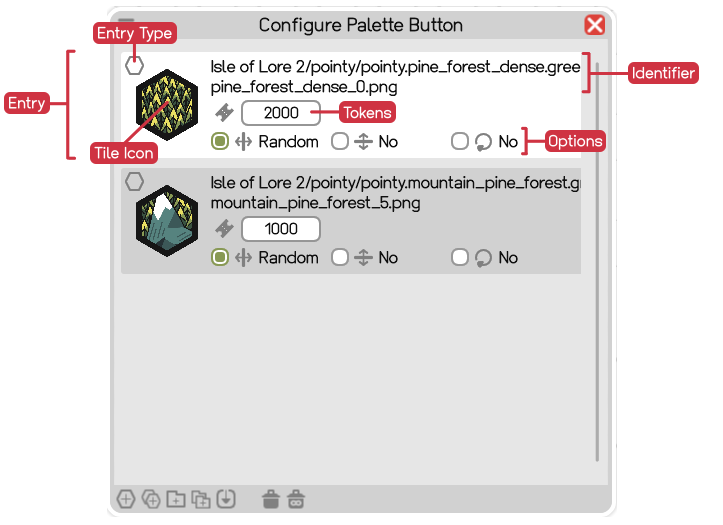Click the add multiple tiles icon

[151, 499]
